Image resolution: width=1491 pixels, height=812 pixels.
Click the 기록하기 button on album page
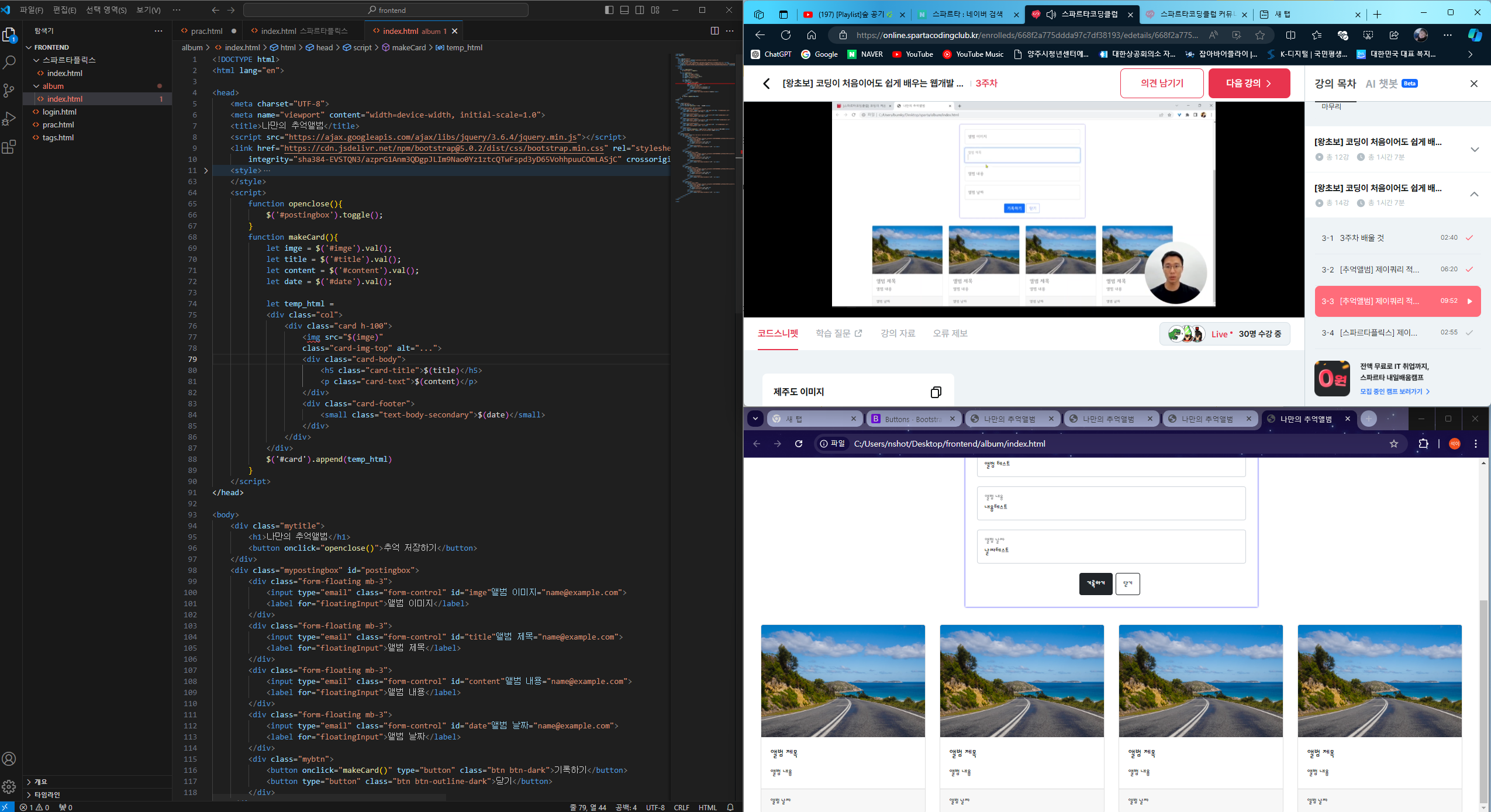[1096, 583]
